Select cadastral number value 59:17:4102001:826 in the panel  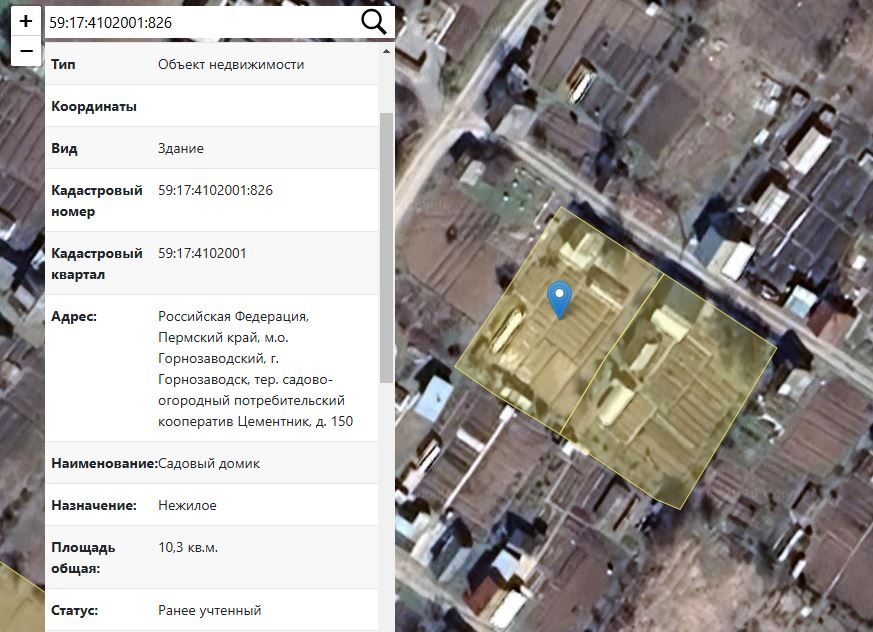(x=215, y=190)
